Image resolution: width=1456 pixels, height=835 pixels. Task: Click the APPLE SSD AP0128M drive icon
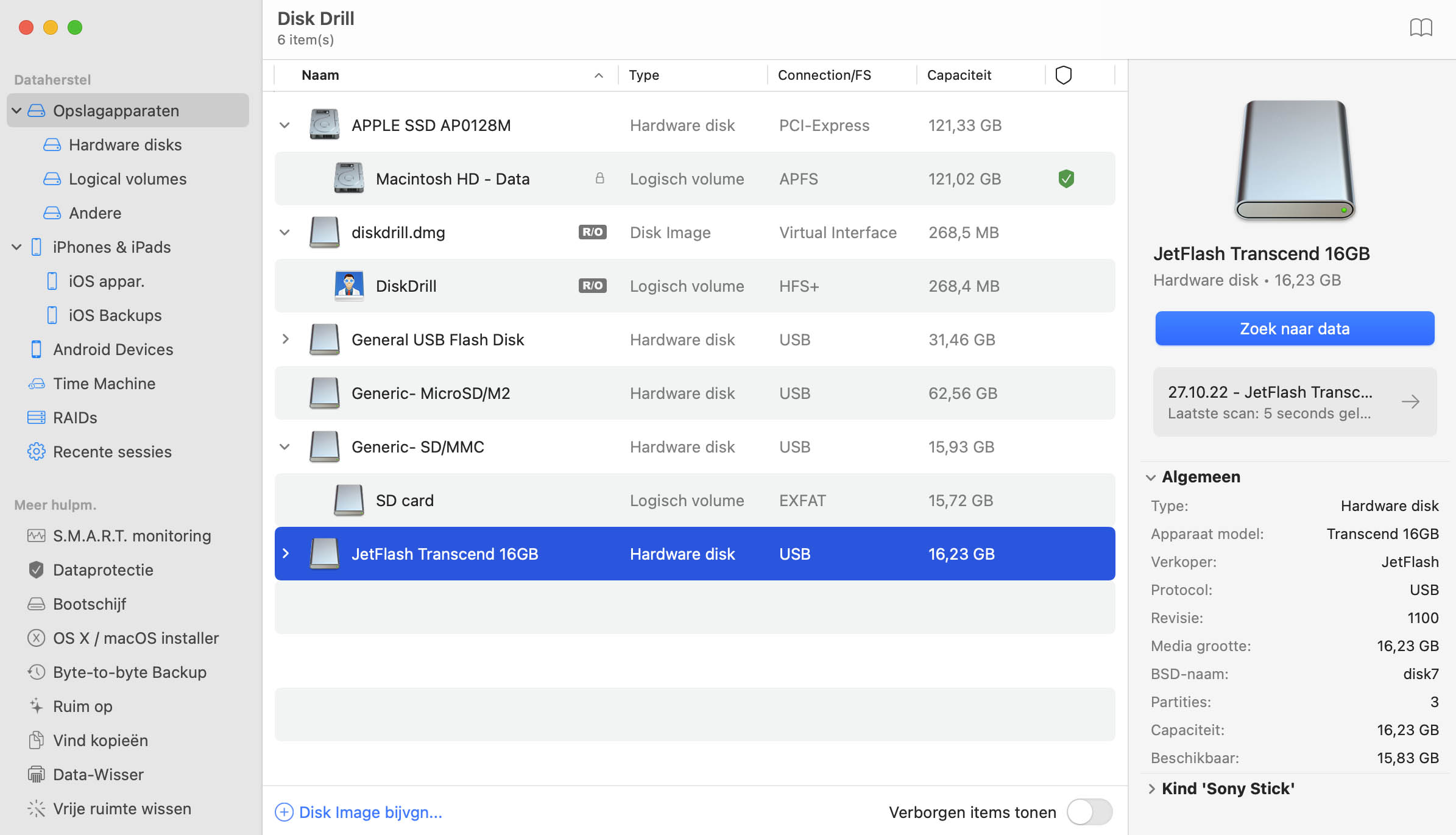click(324, 125)
